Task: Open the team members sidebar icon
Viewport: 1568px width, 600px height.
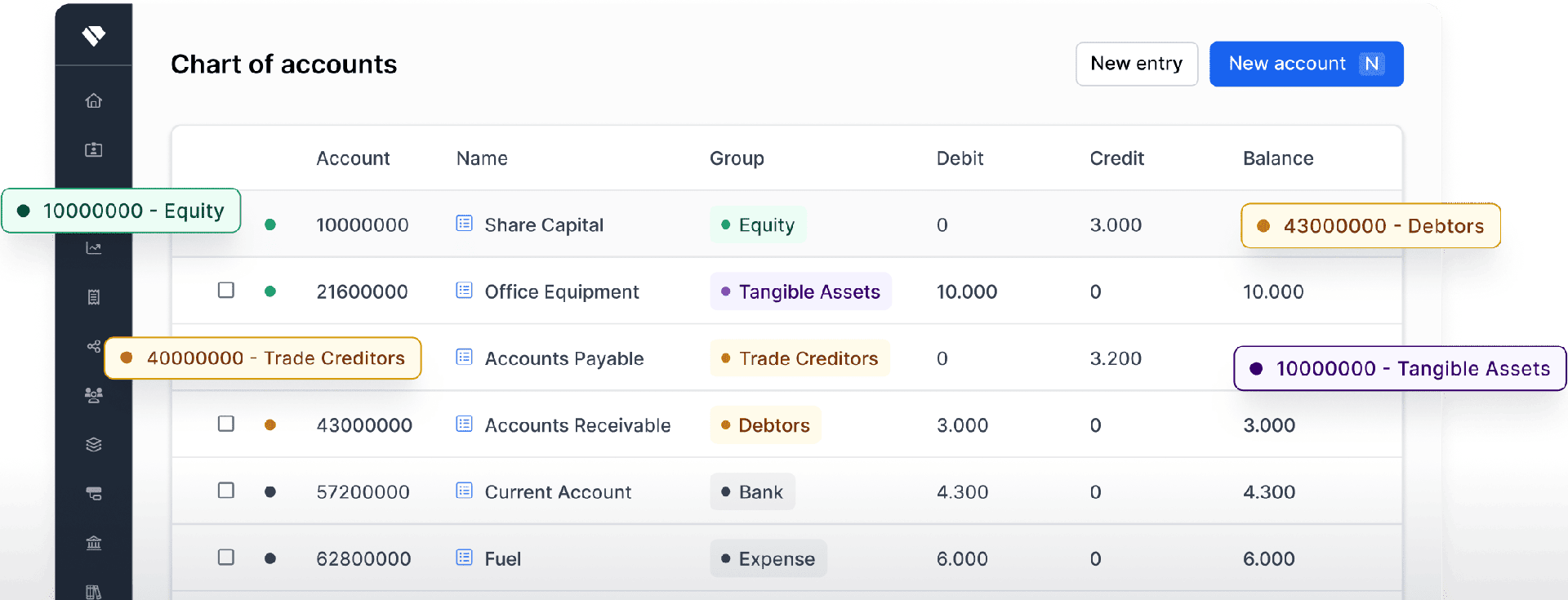Action: tap(94, 395)
